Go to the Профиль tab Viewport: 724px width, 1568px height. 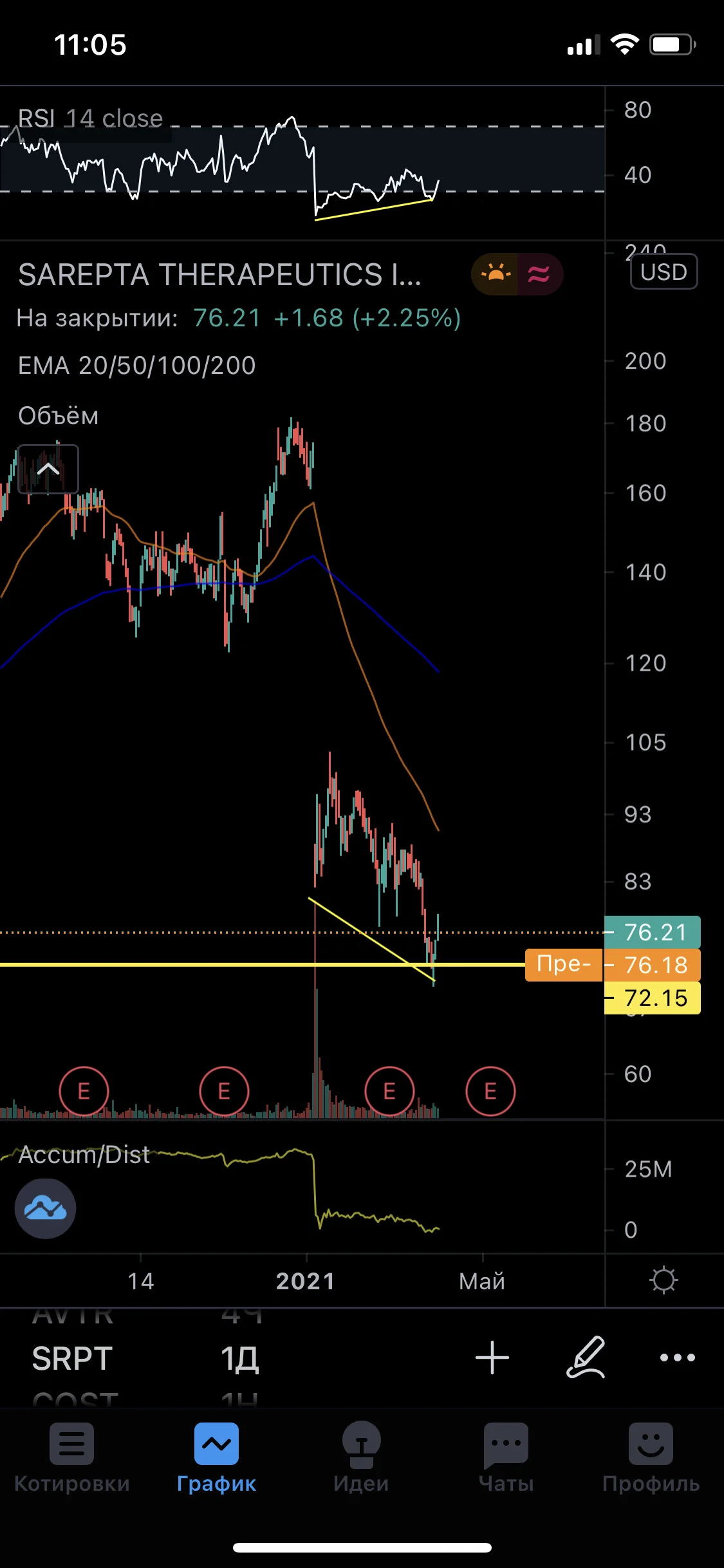651,1457
